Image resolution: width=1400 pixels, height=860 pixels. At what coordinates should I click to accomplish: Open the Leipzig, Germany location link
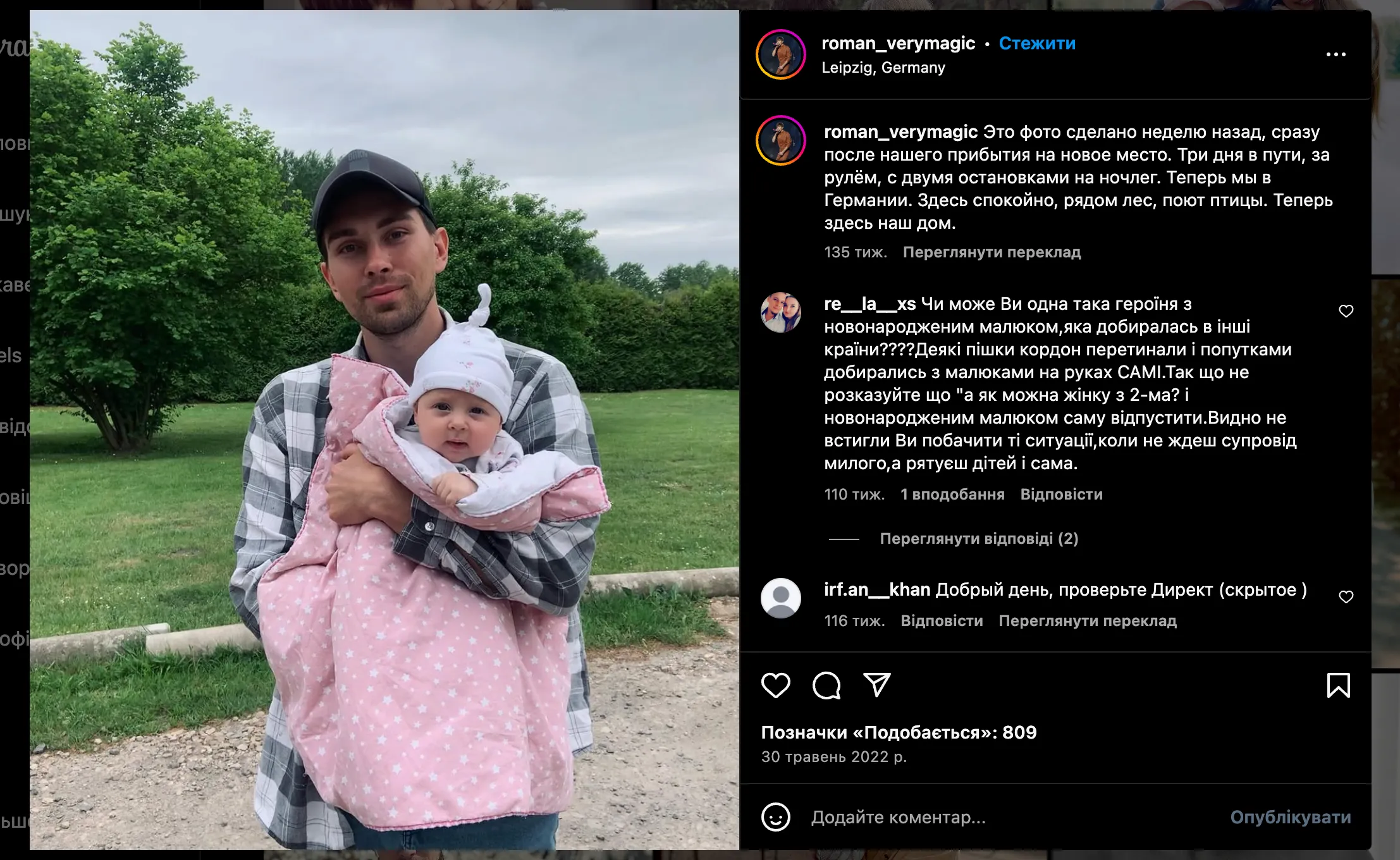coord(883,68)
